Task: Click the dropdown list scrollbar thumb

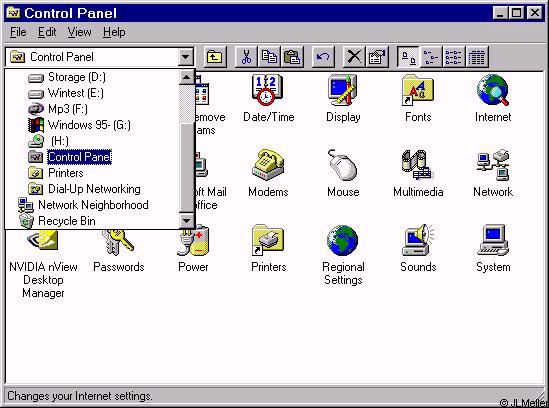Action: 187,167
